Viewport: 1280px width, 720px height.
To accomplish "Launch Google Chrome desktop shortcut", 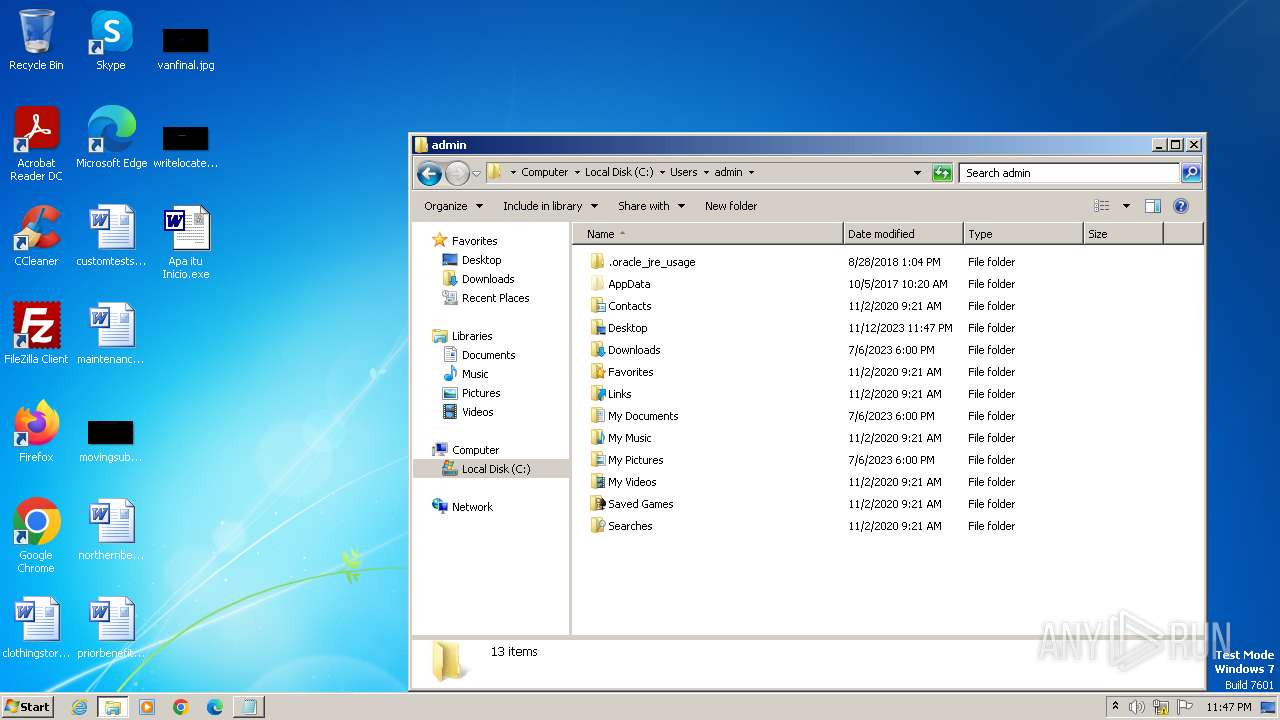I will click(36, 536).
